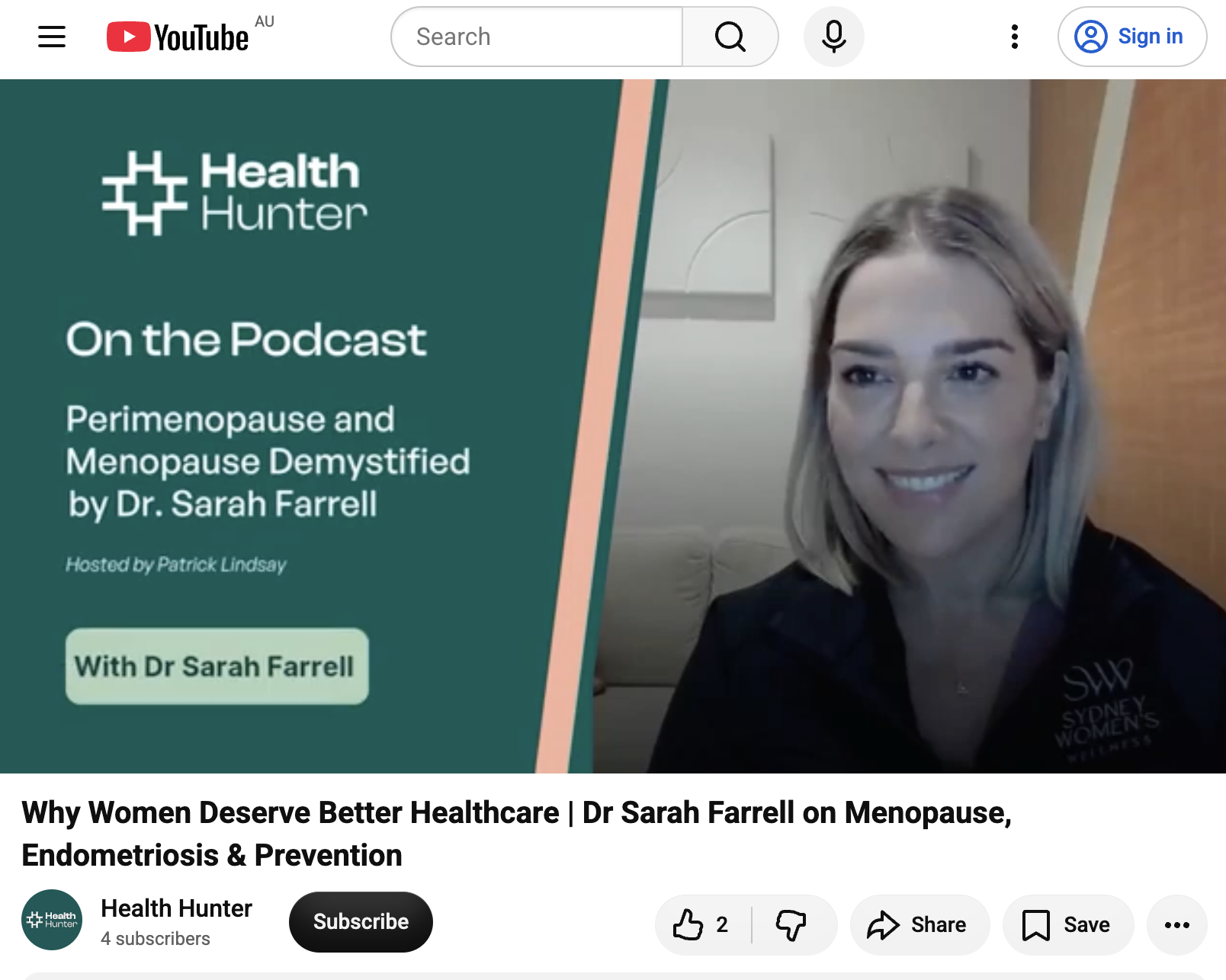This screenshot has height=980, width=1226.
Task: Open more actions ellipsis beside Save
Action: (x=1176, y=925)
